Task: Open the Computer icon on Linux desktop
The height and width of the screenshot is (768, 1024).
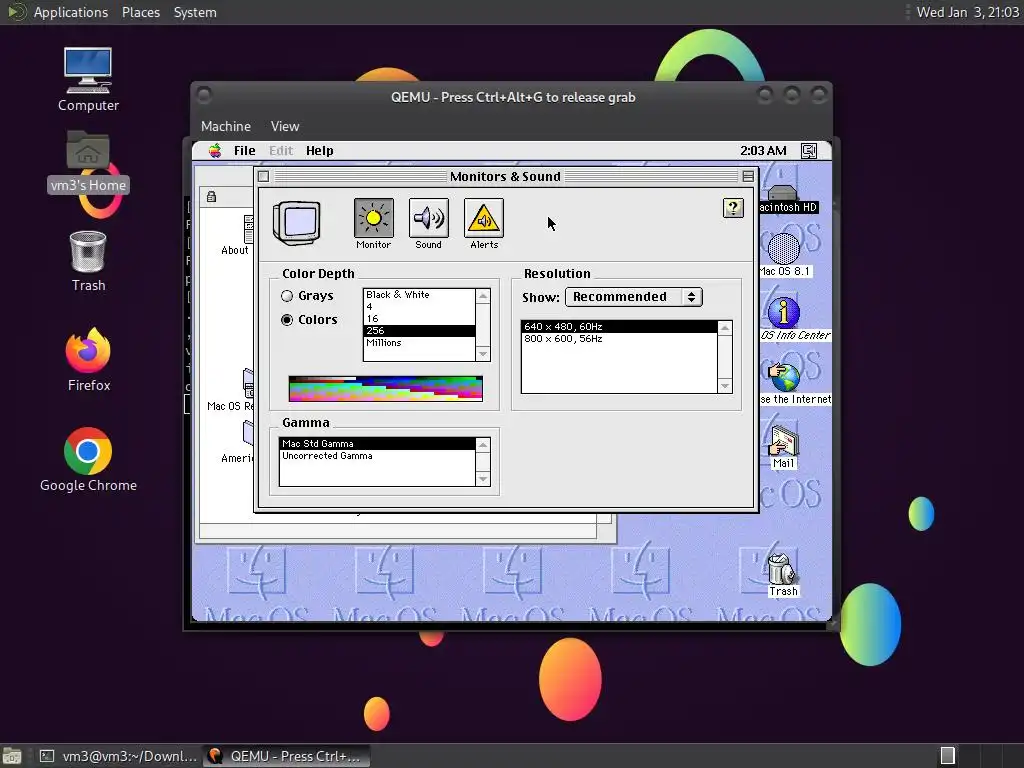Action: pyautogui.click(x=88, y=71)
